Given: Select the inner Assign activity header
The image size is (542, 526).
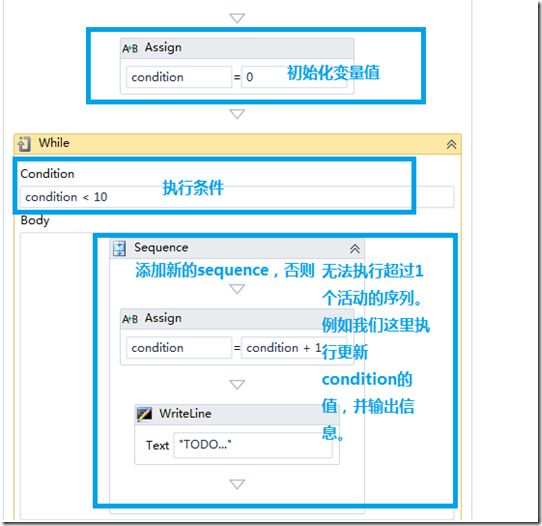Looking at the screenshot, I should click(x=237, y=319).
